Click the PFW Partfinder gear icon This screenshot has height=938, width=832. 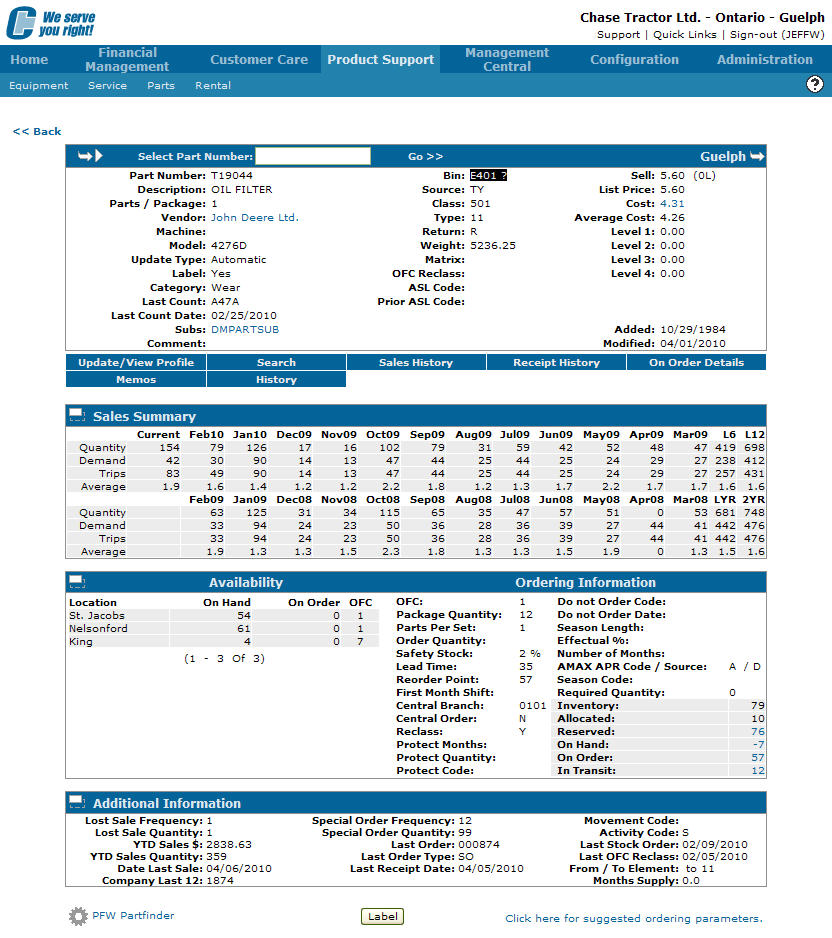(78, 916)
